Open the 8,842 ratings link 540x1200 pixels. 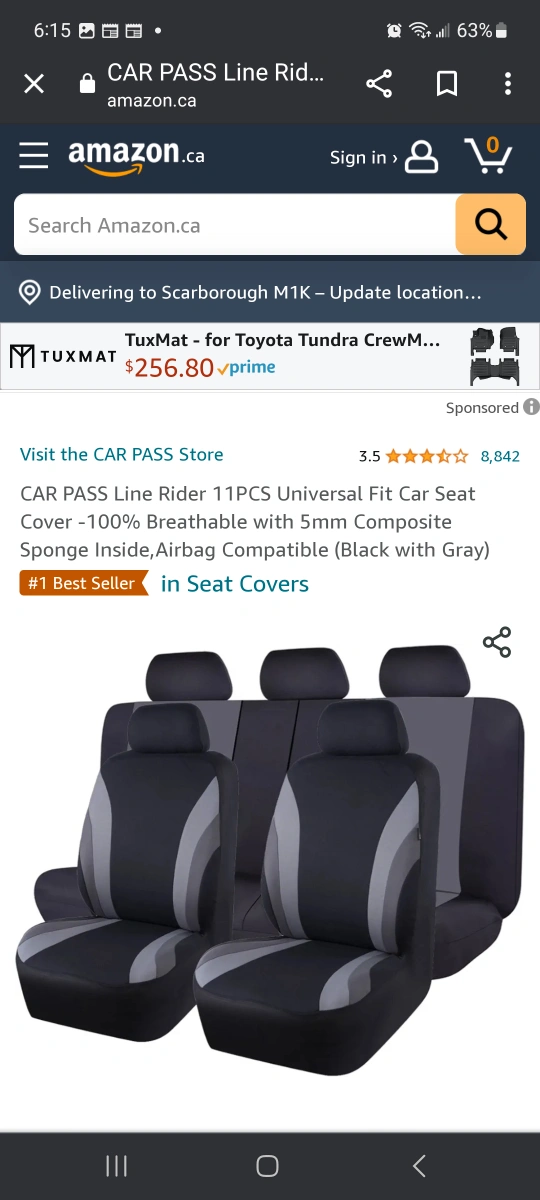click(x=500, y=456)
